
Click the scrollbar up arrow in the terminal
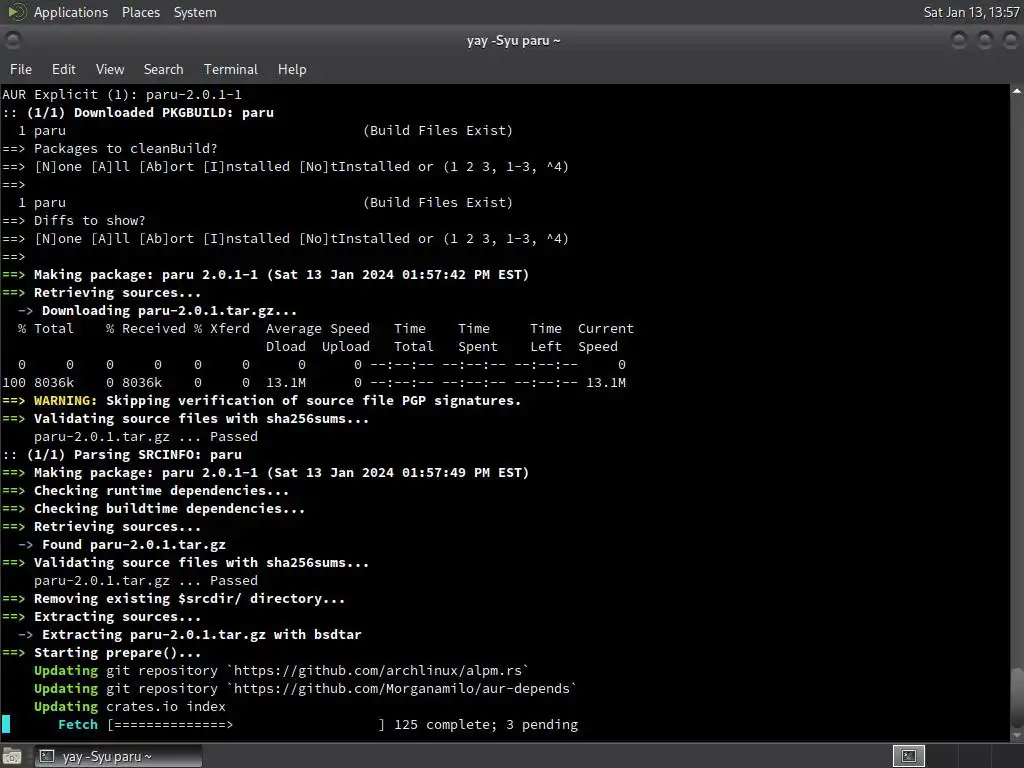tap(1017, 91)
